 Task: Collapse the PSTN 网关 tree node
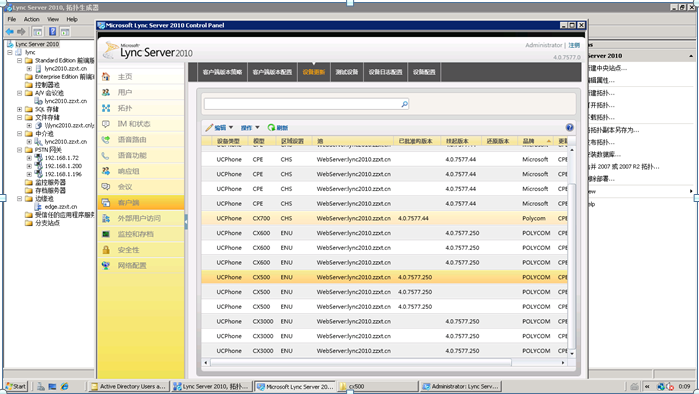click(x=20, y=150)
